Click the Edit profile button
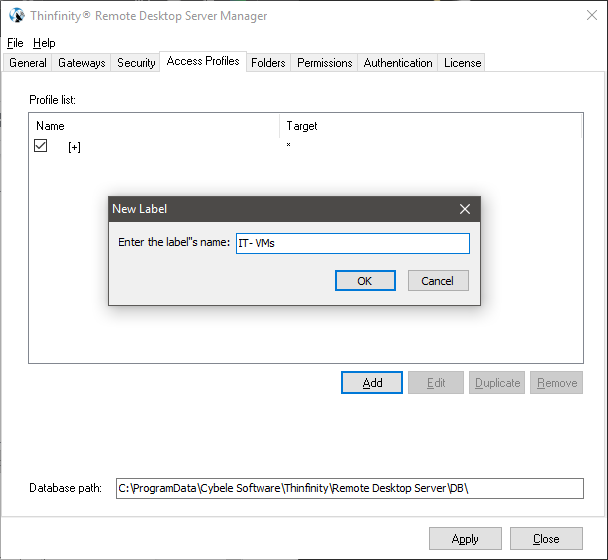The height and width of the screenshot is (560, 608). click(x=436, y=383)
